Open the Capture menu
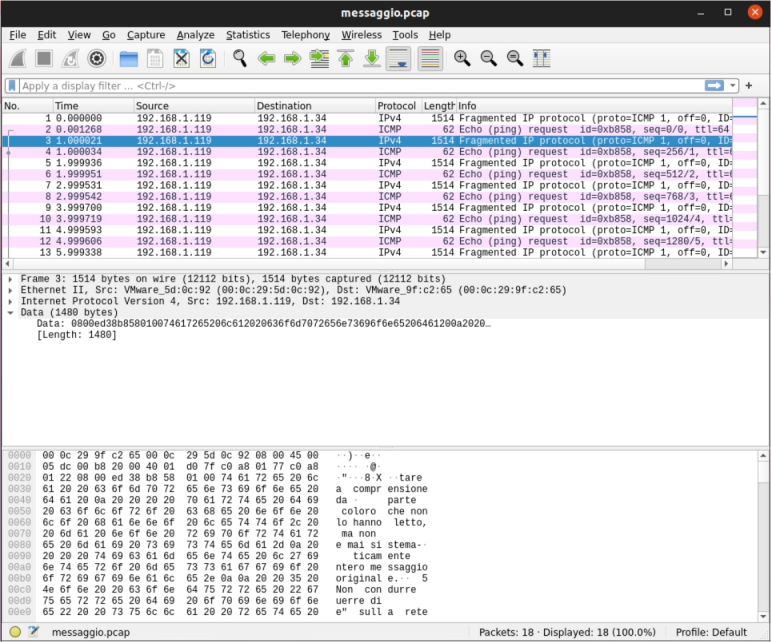Image resolution: width=771 pixels, height=642 pixels. [x=146, y=35]
